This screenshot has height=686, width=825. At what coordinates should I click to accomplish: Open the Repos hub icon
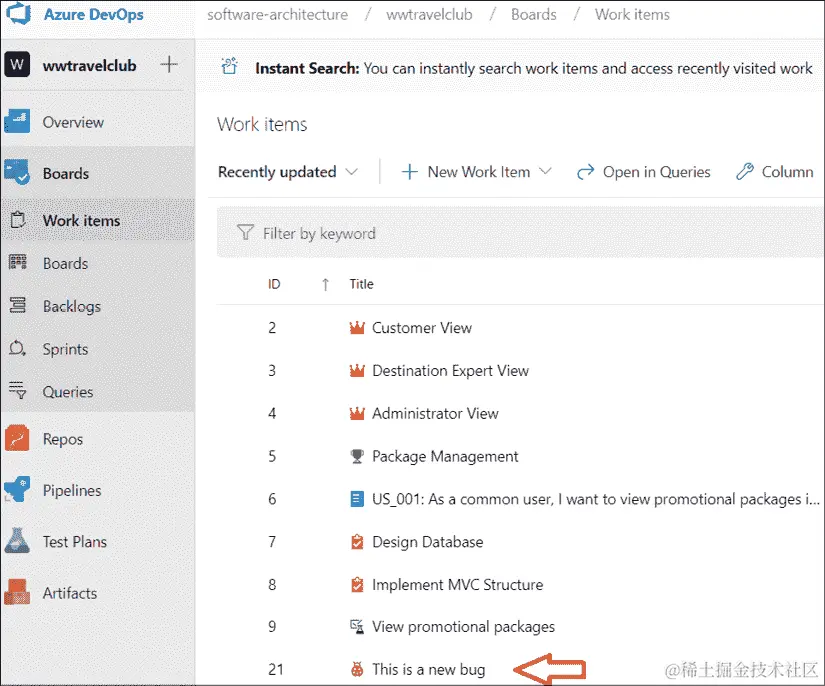pos(17,438)
